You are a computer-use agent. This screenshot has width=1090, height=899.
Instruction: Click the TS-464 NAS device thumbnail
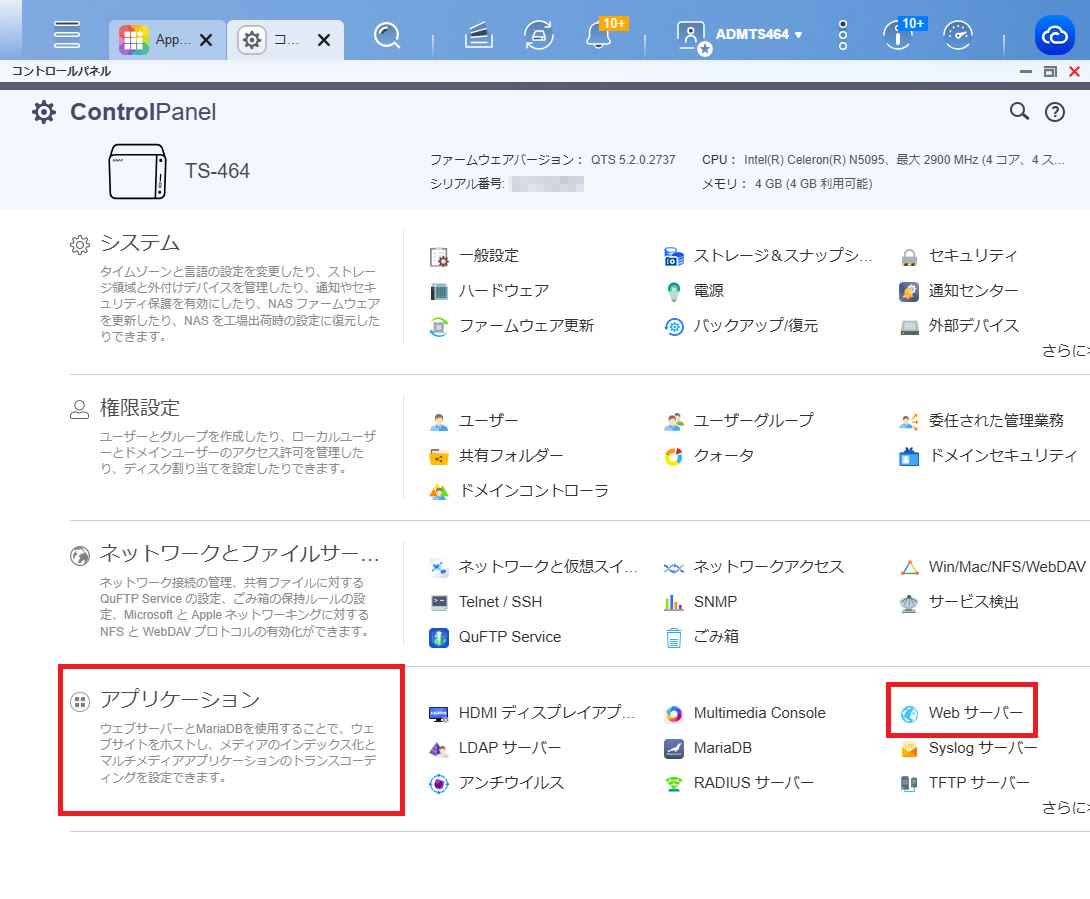137,171
